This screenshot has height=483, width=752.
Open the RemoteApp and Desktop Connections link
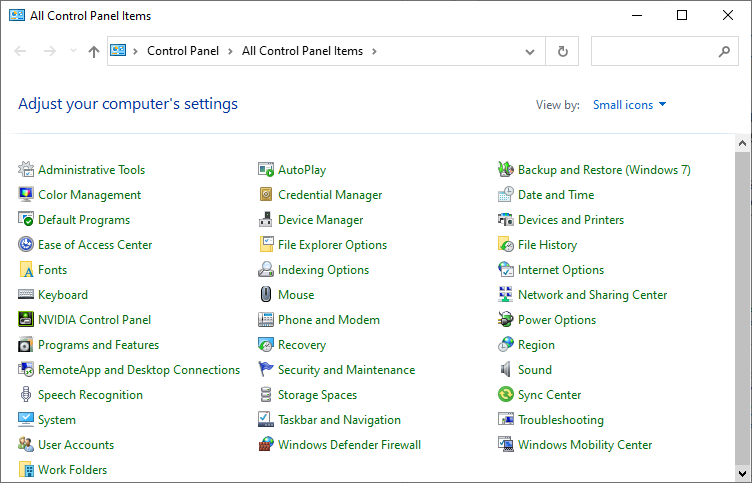[139, 370]
